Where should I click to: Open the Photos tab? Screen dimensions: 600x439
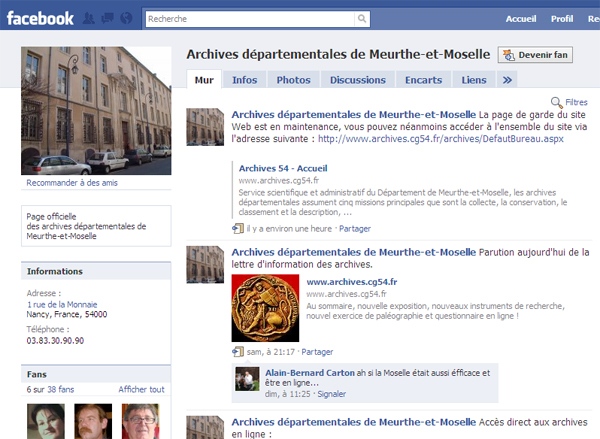click(293, 80)
